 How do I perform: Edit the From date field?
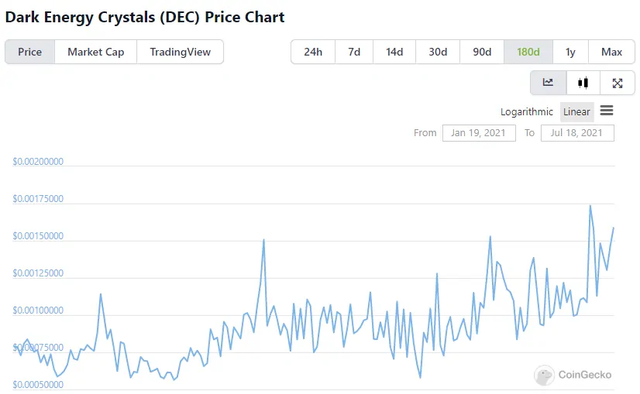479,133
